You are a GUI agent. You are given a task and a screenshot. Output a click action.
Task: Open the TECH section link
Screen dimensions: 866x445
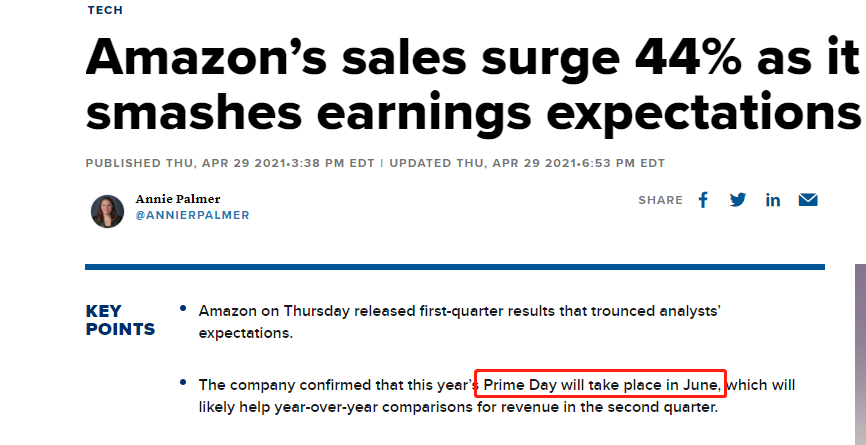pos(105,9)
